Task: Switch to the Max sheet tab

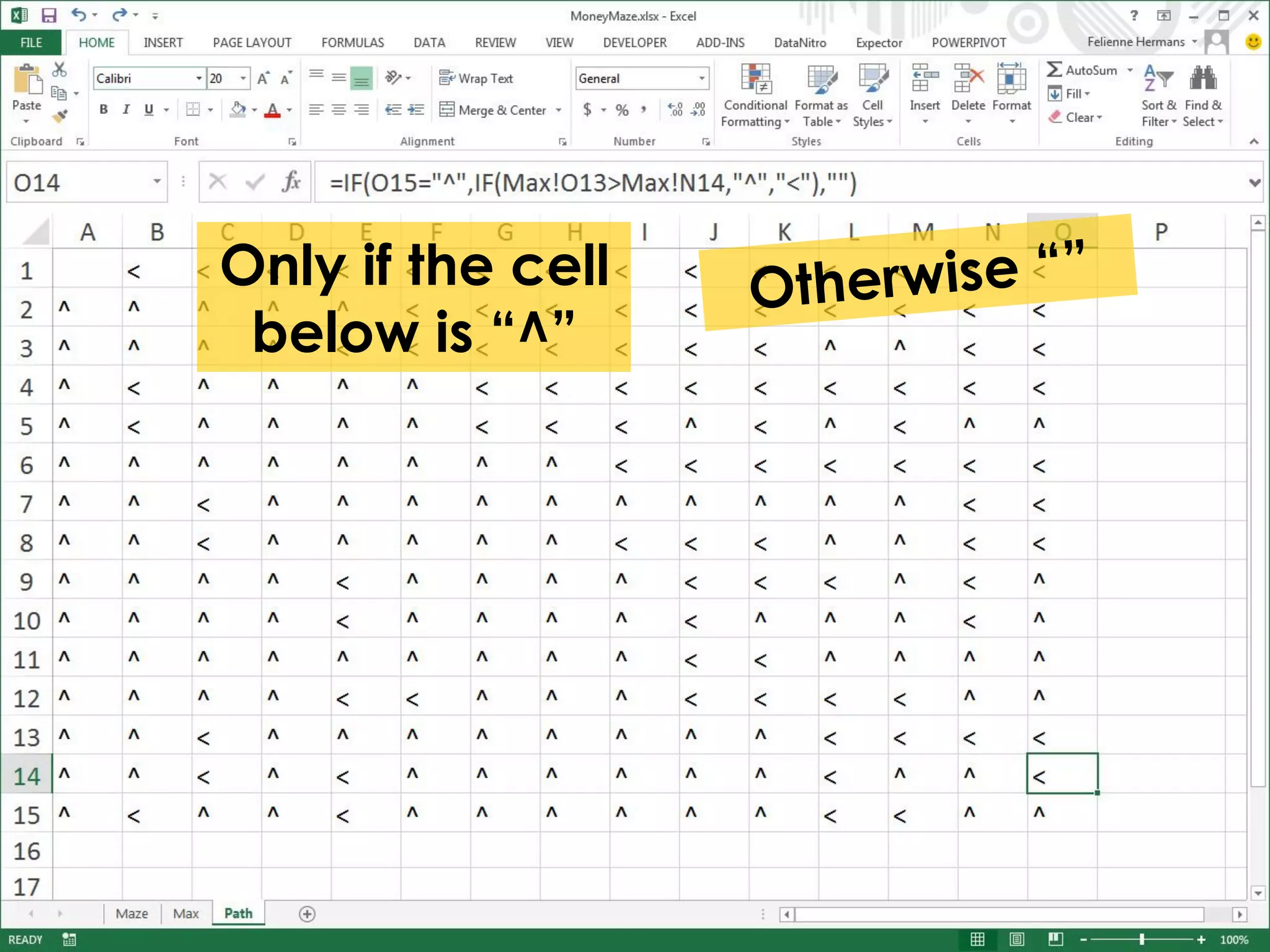Action: (185, 914)
